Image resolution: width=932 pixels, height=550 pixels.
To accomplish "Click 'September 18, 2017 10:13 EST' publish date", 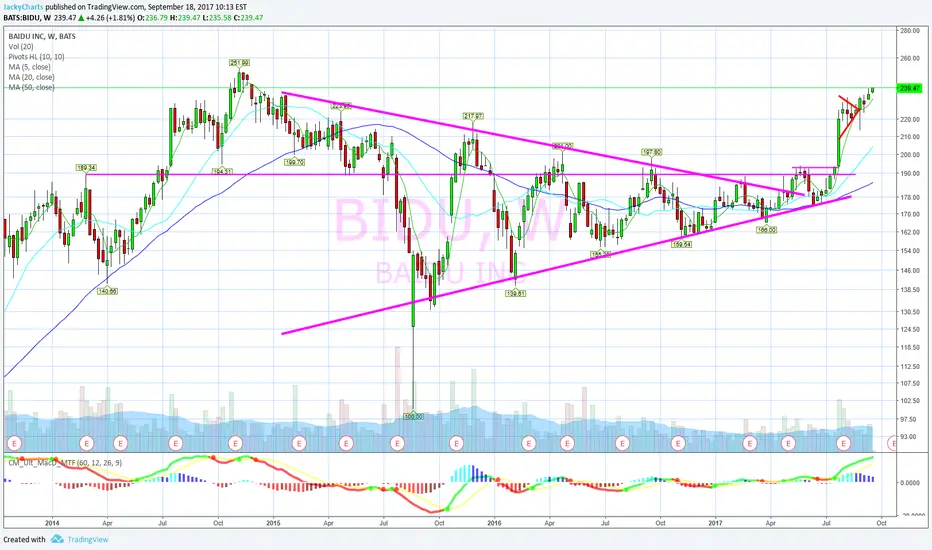I will pyautogui.click(x=197, y=7).
